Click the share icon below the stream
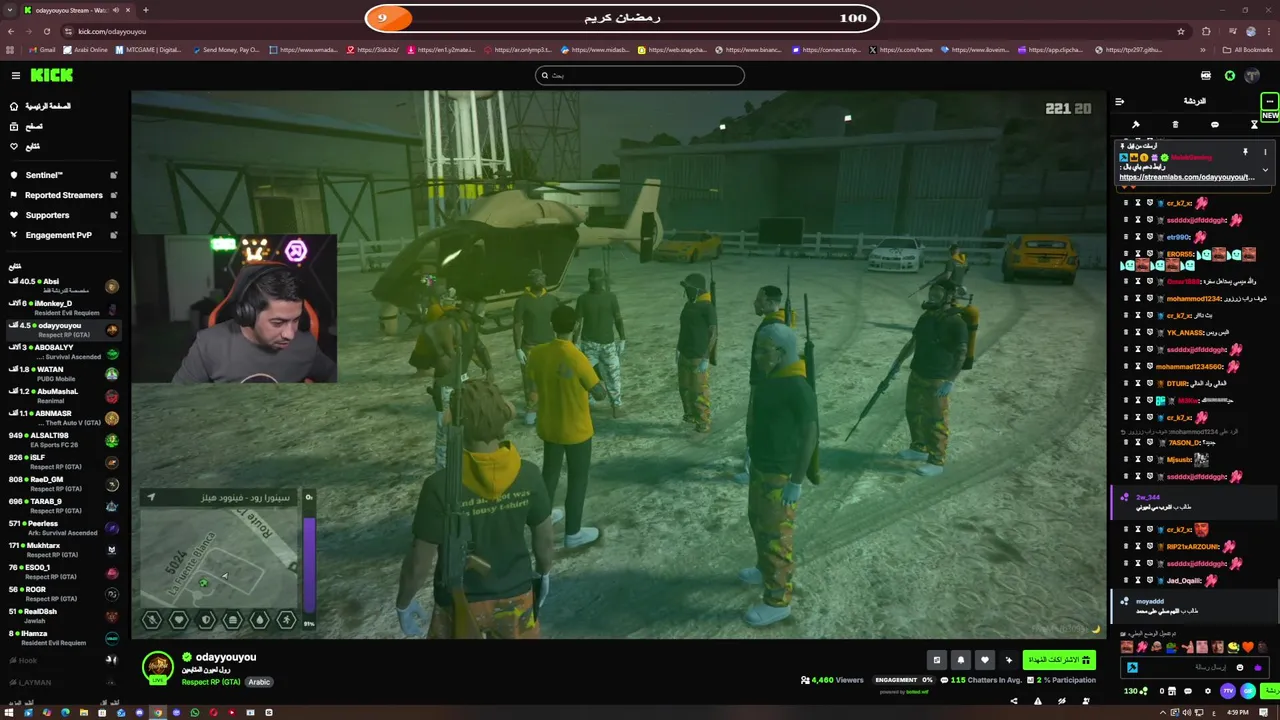 (1014, 701)
